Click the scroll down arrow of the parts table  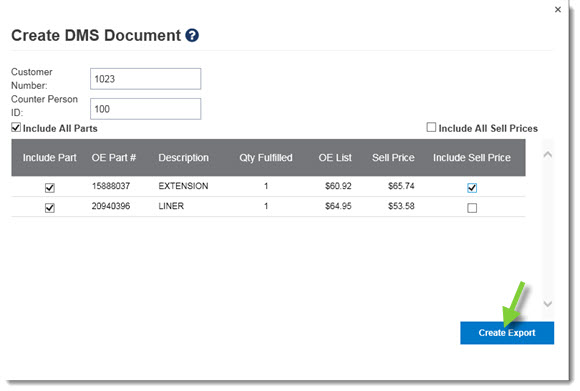[548, 304]
